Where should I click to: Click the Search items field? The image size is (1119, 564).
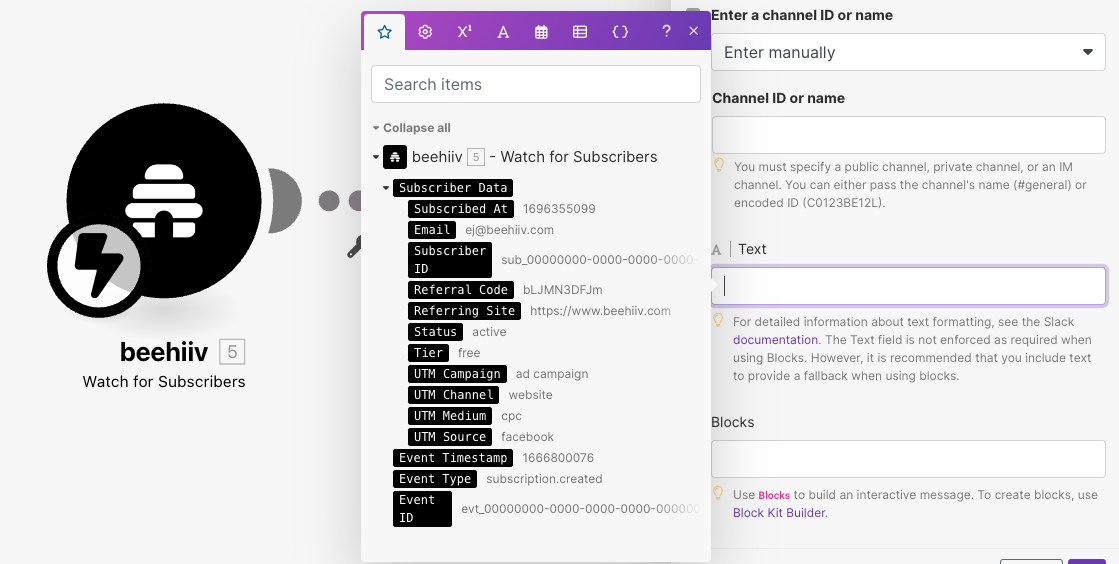point(535,84)
